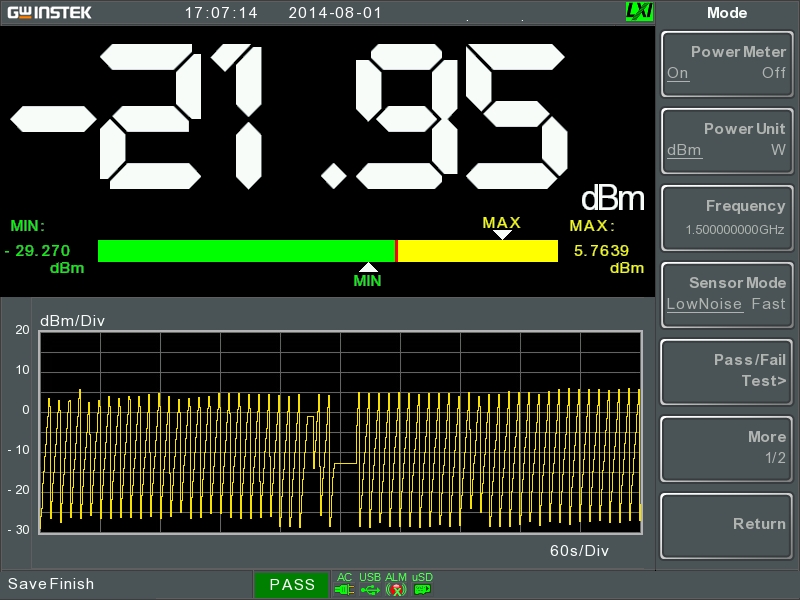Turn Power Meter Off
This screenshot has height=600, width=800.
[773, 73]
